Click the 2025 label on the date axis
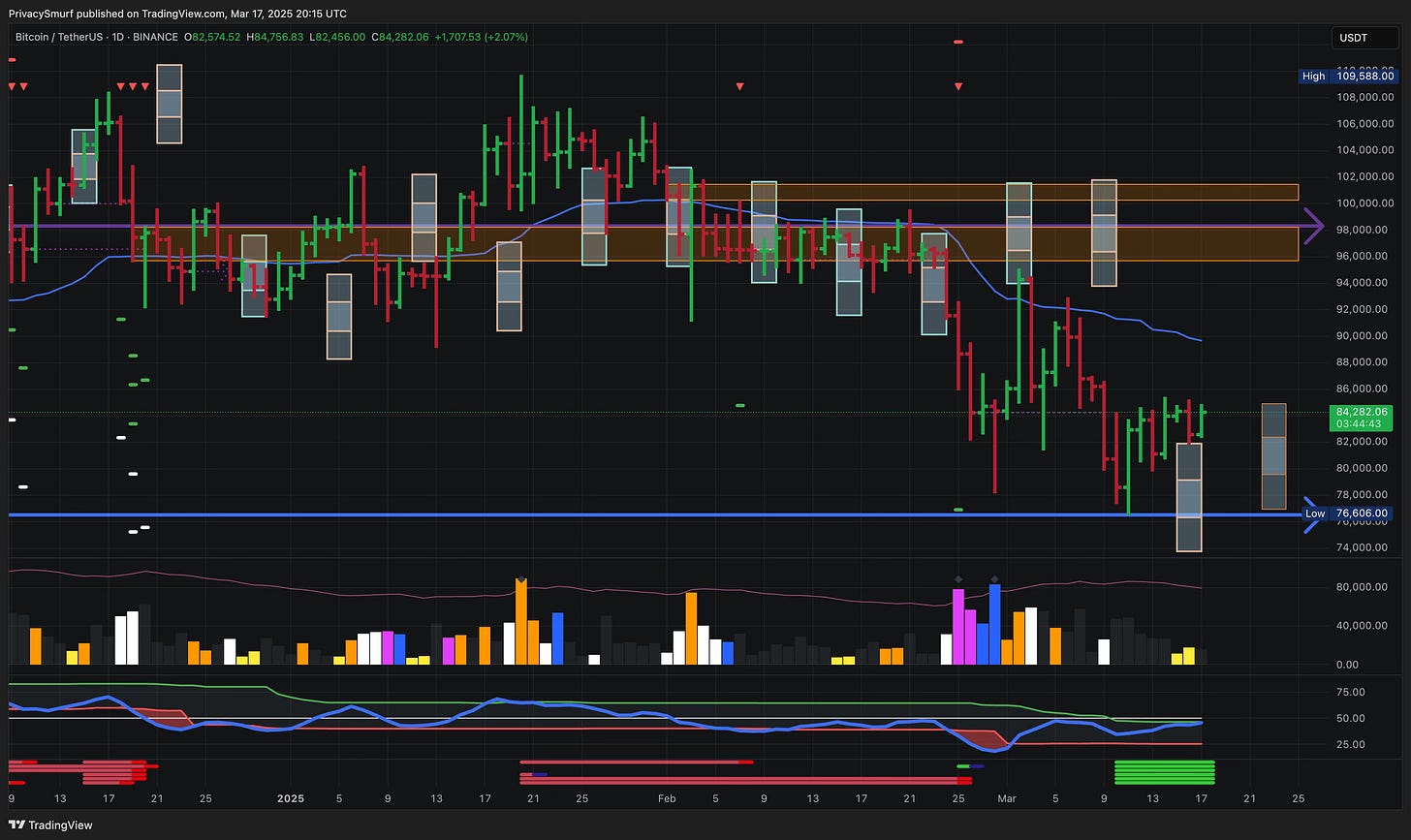 291,798
